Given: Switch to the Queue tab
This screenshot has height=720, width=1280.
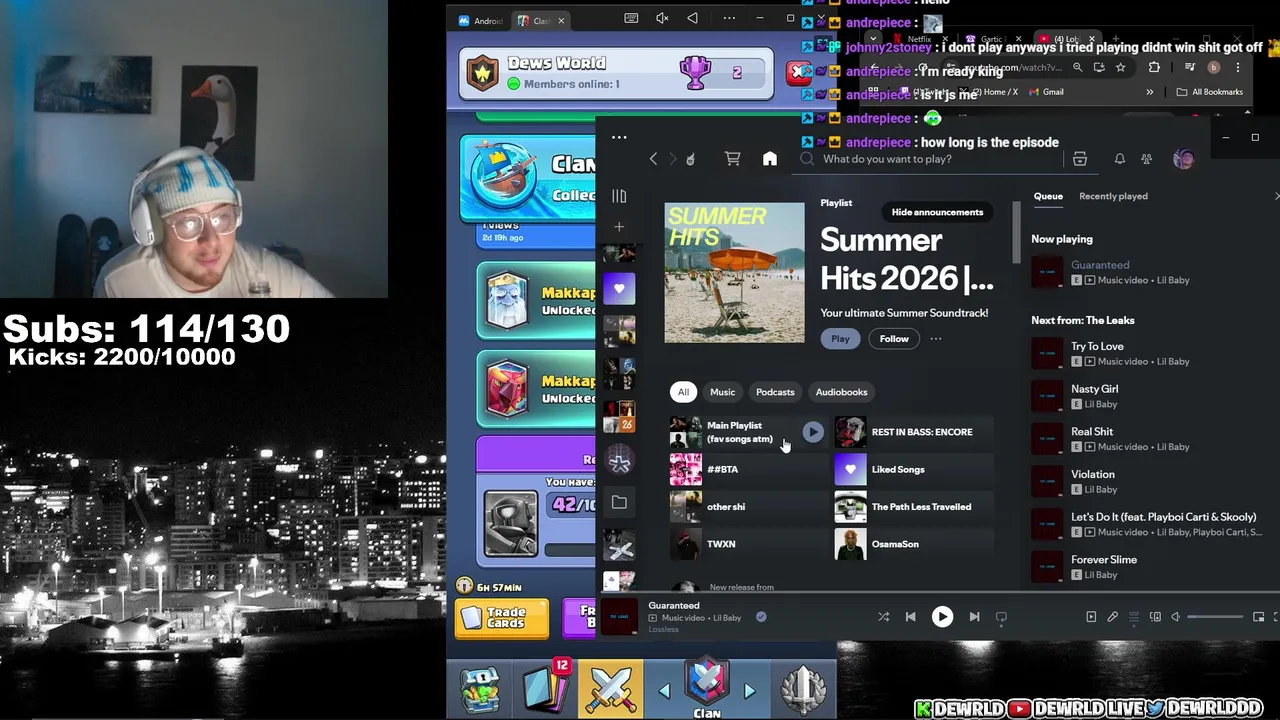Looking at the screenshot, I should (1048, 196).
